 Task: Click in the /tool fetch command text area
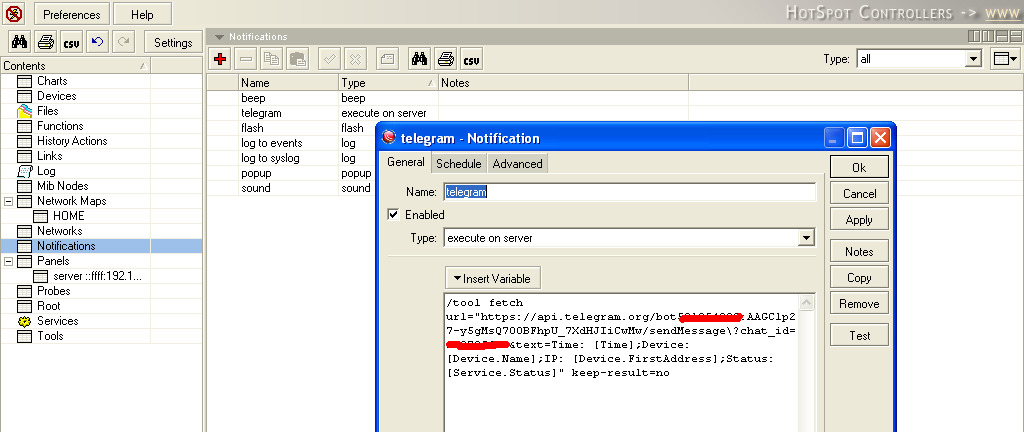click(620, 362)
